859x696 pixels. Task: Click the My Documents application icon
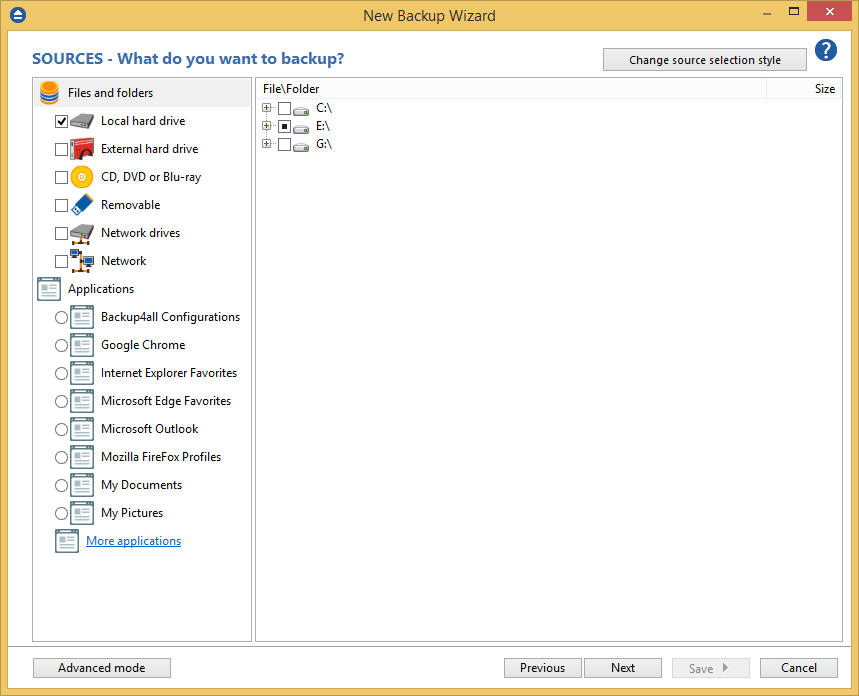[x=82, y=485]
